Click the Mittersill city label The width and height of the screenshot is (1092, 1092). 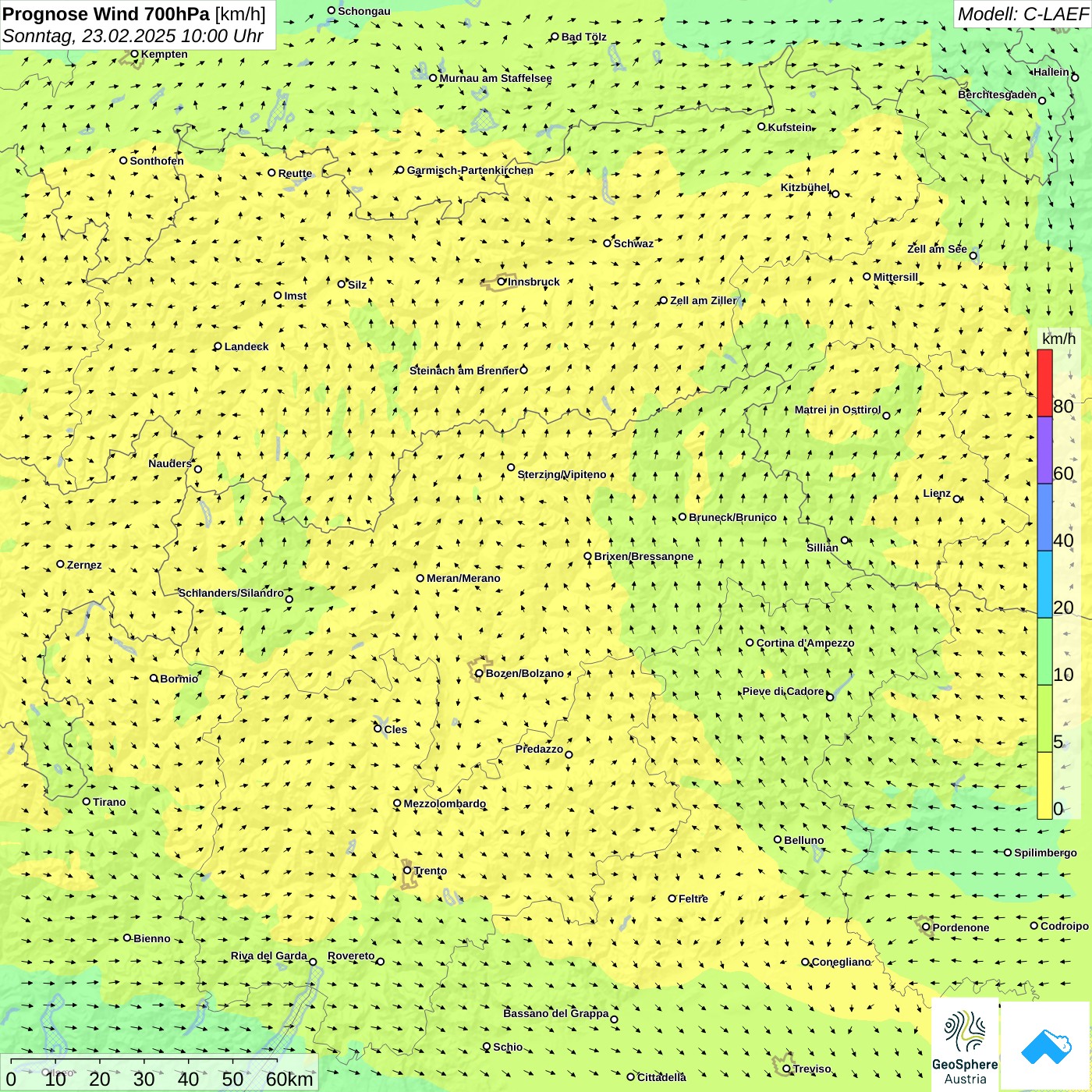pos(895,277)
